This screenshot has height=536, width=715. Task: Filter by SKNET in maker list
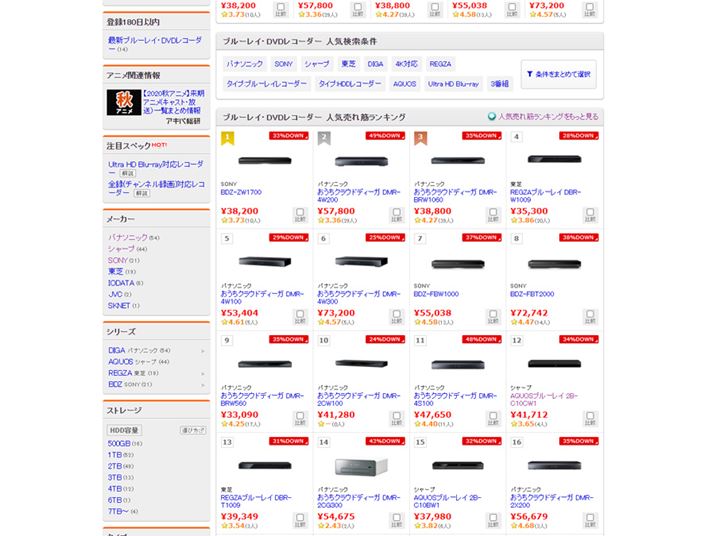119,306
